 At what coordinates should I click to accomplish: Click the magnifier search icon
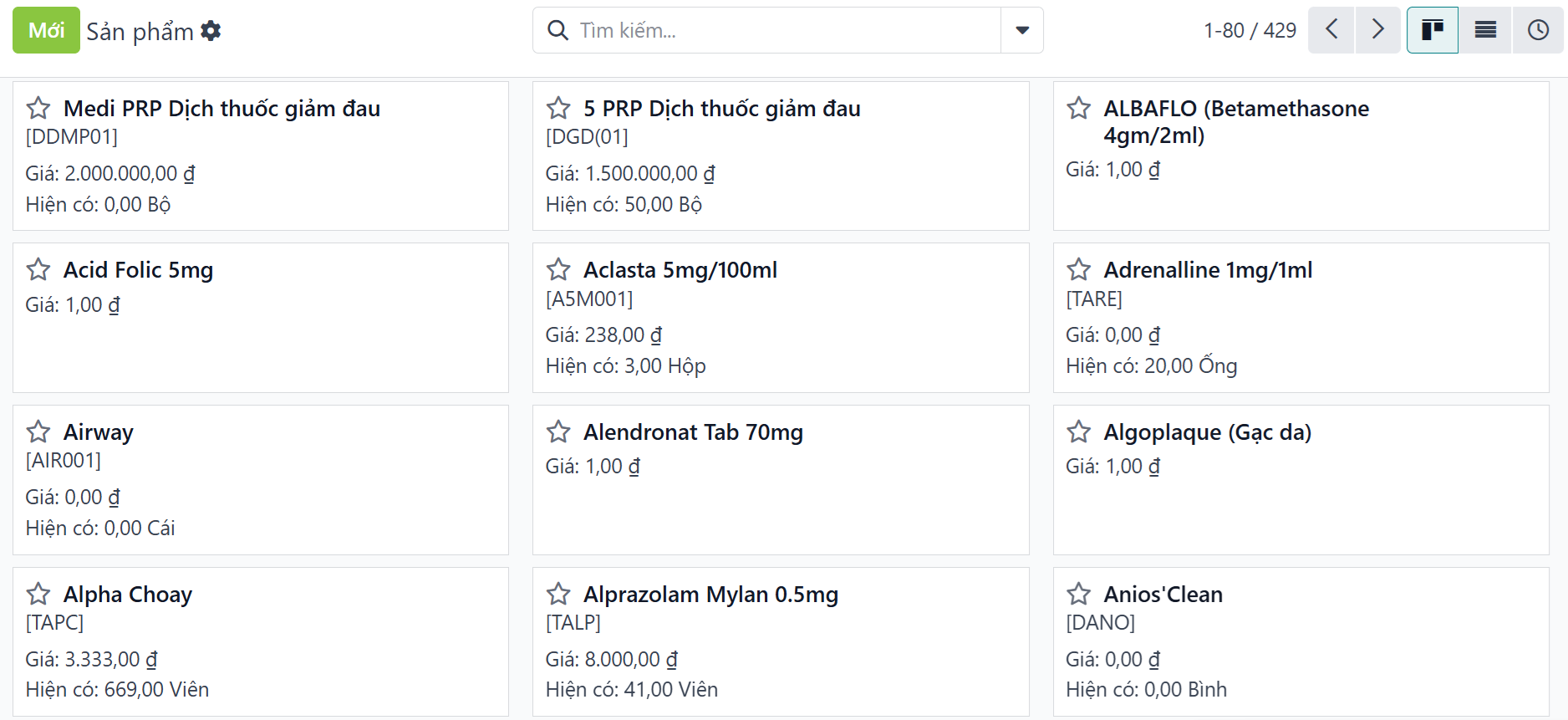pos(557,30)
